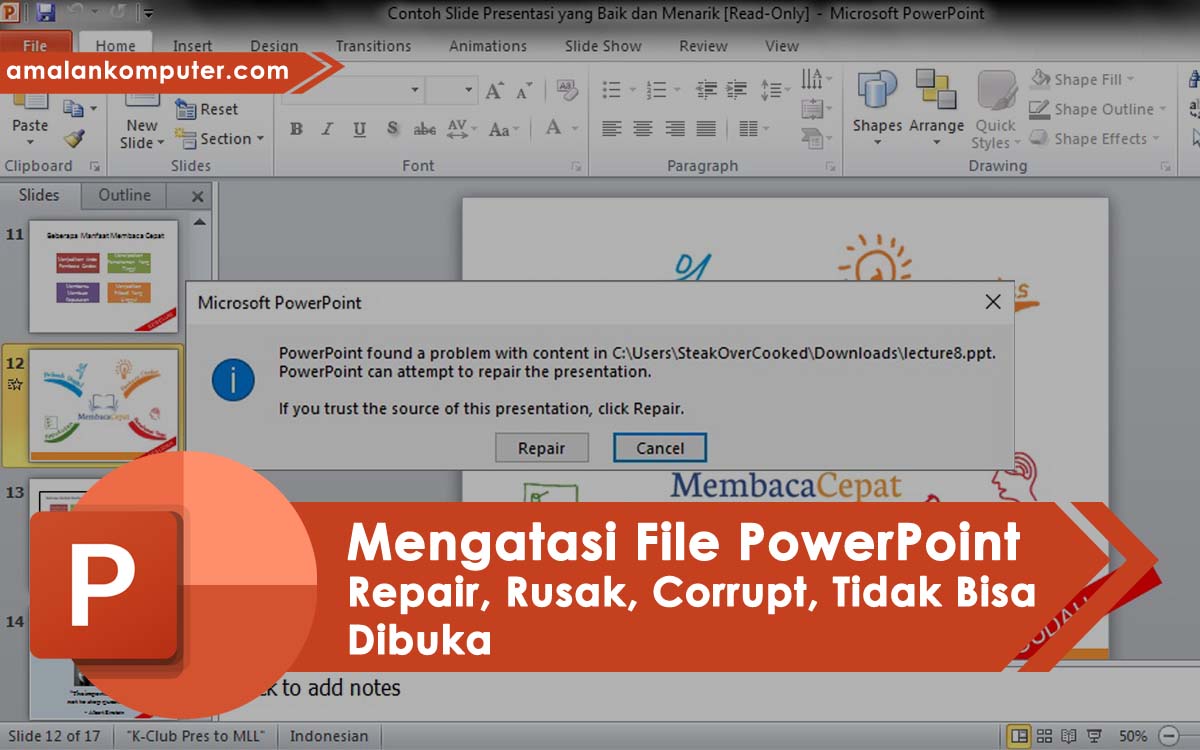Toggle Italic formatting
1200x750 pixels.
[327, 129]
